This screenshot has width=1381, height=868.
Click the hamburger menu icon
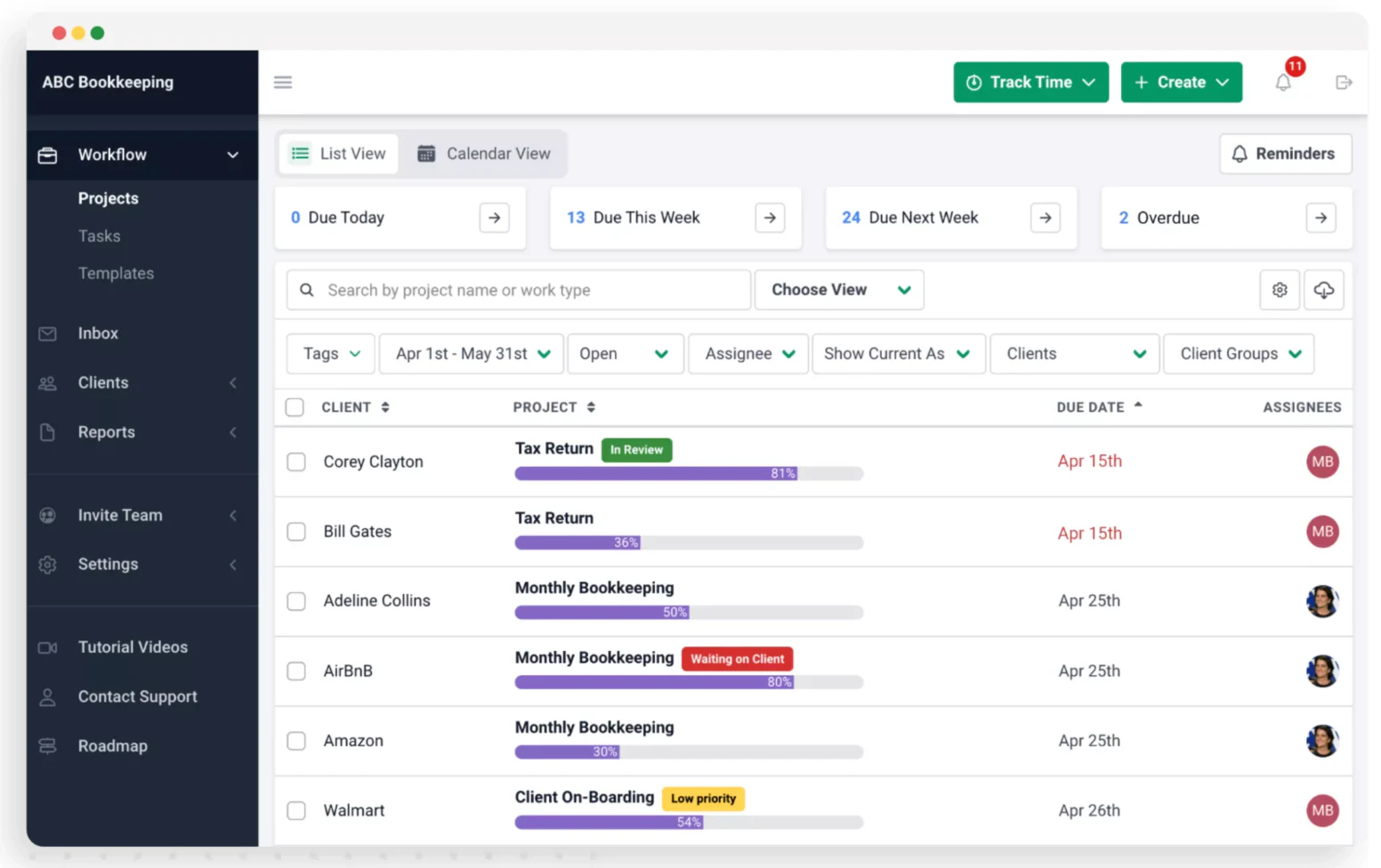(x=283, y=83)
